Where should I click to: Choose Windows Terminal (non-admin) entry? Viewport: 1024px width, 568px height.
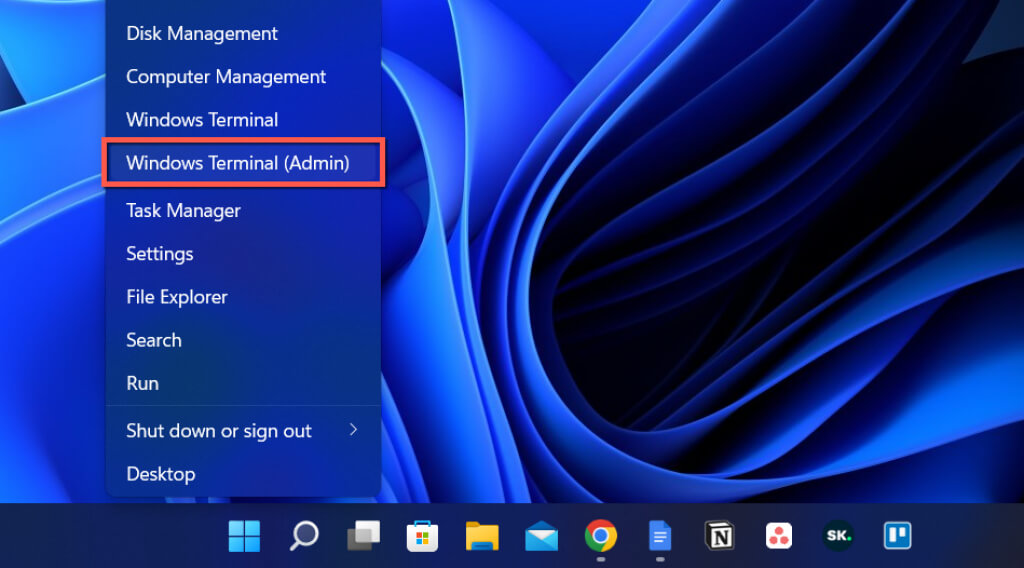pyautogui.click(x=243, y=119)
